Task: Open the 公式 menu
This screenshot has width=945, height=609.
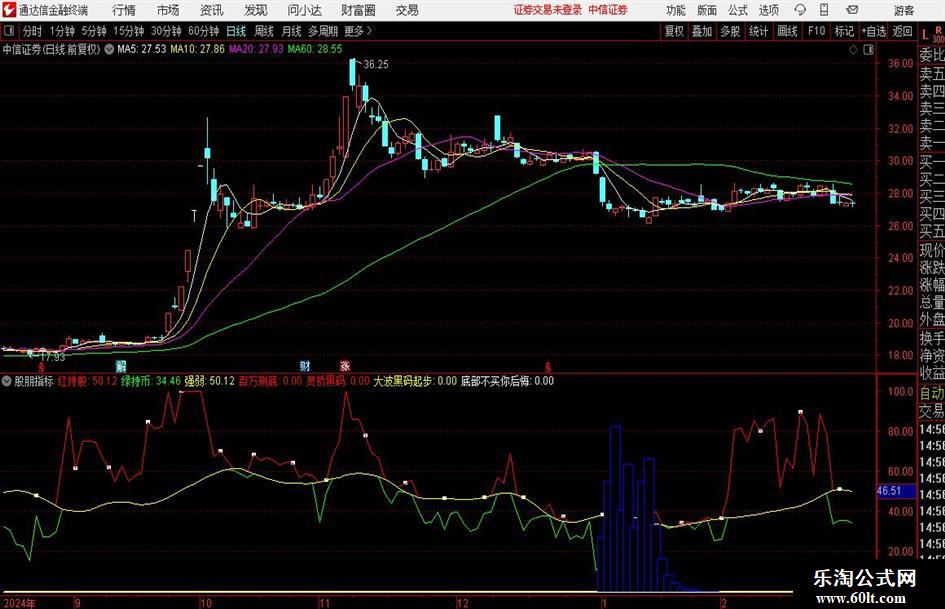Action: (737, 10)
